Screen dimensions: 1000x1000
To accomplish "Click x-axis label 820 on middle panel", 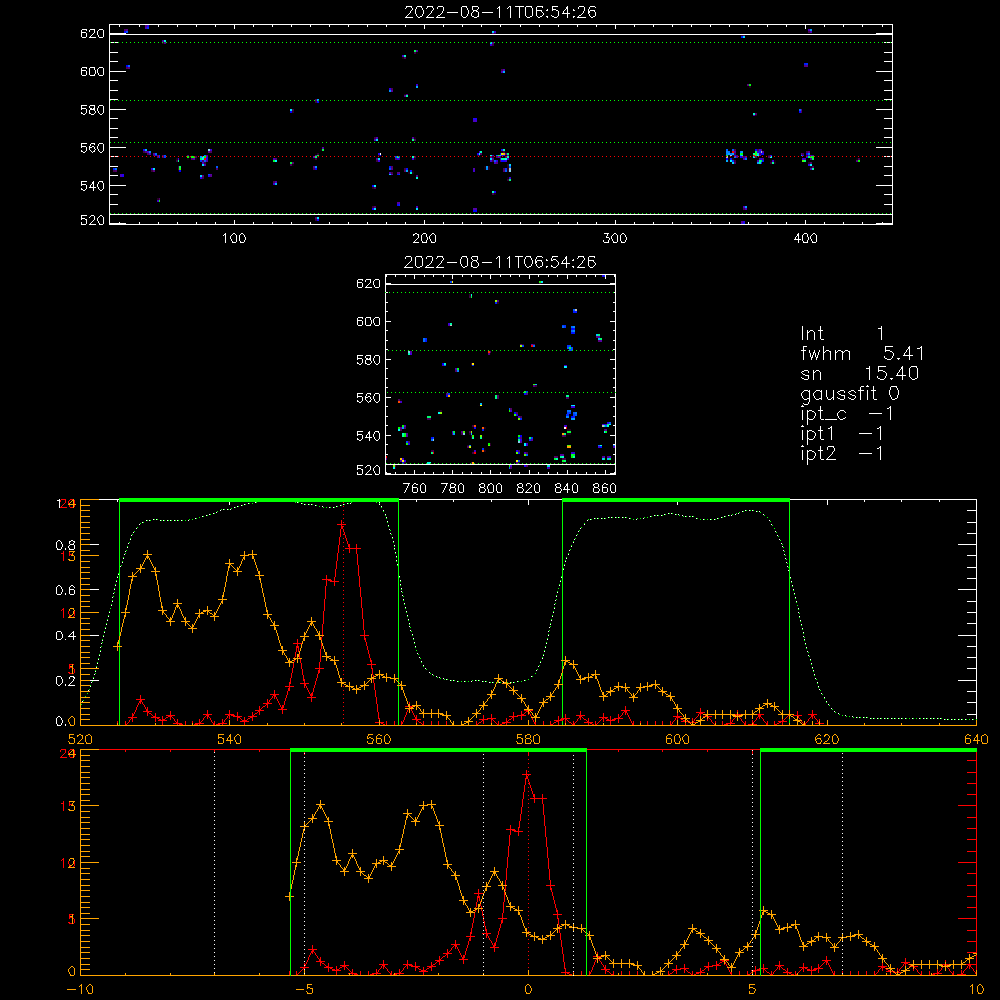I will click(x=529, y=489).
